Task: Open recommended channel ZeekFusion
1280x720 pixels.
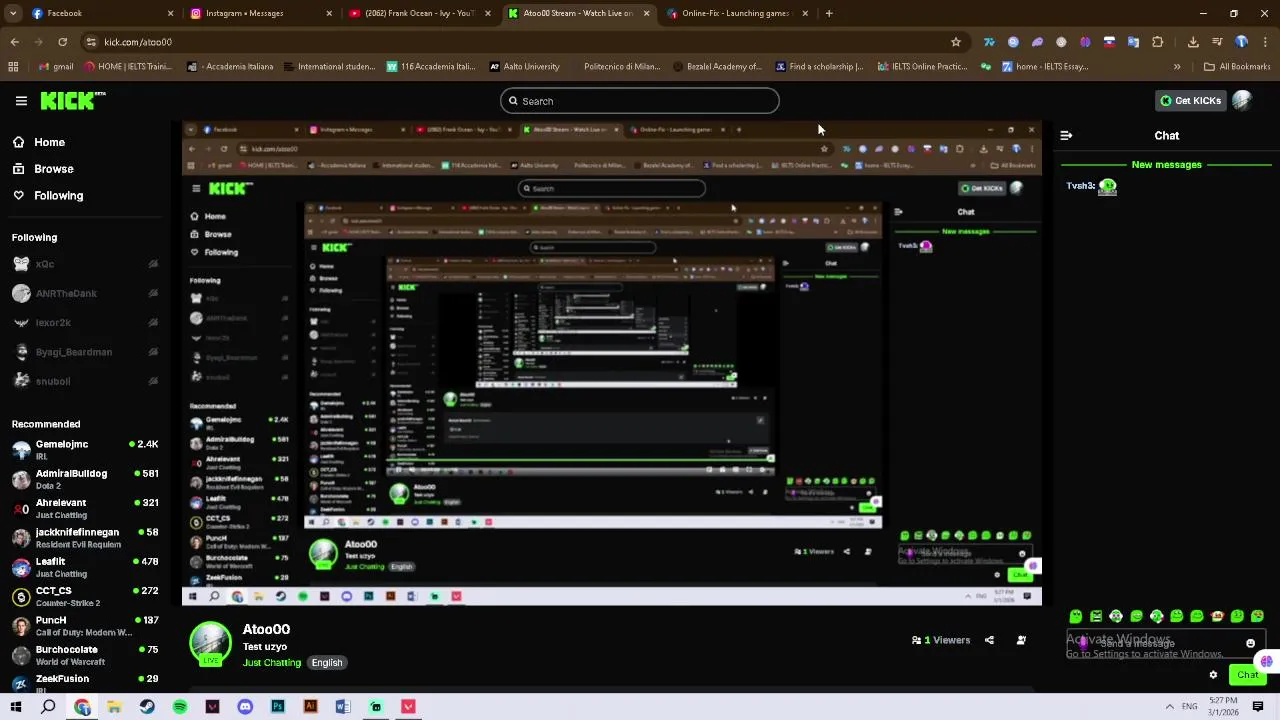Action: [84, 682]
